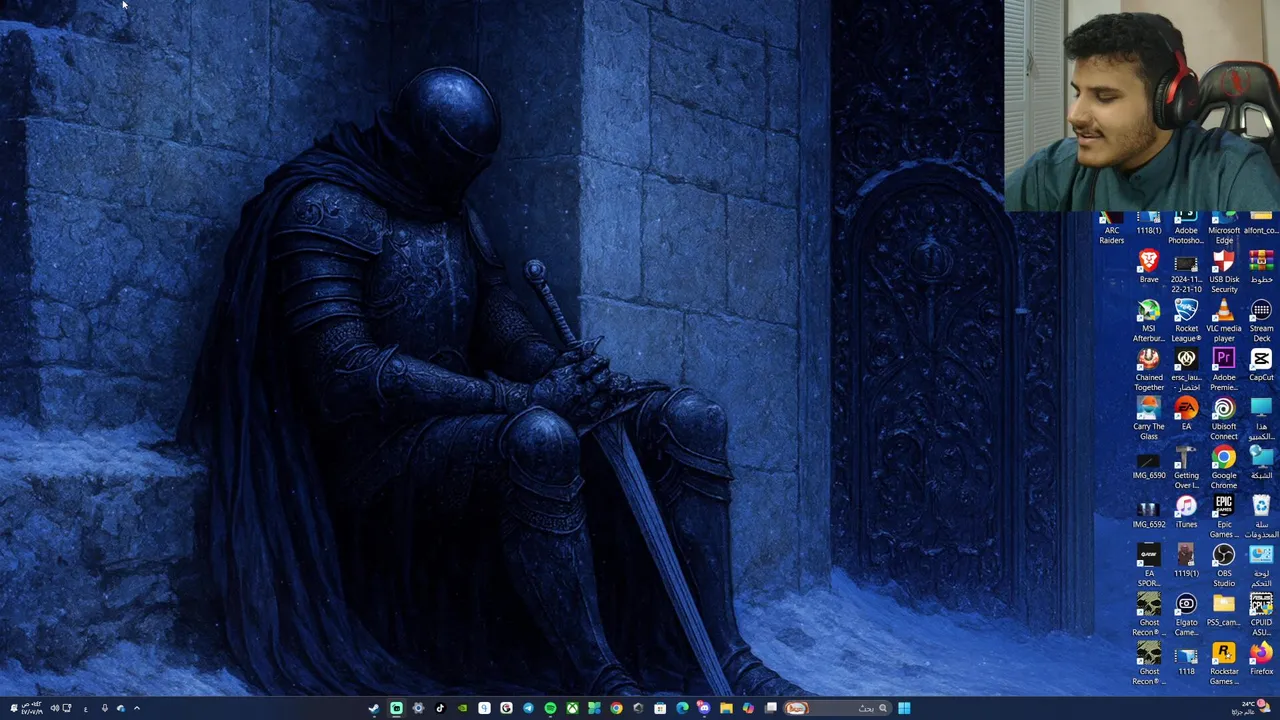Open Telegram from the taskbar
Viewport: 1280px width, 720px height.
click(528, 708)
